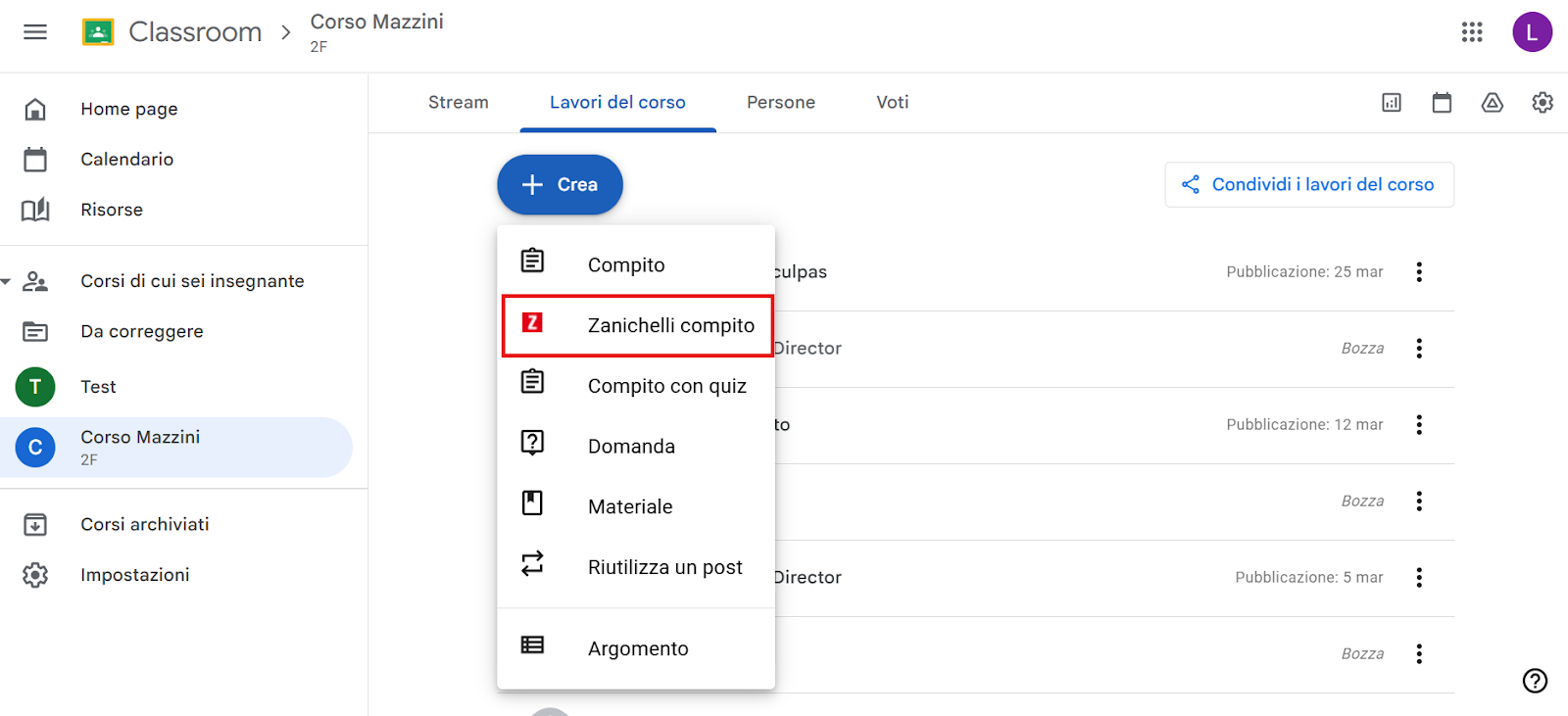
Task: Click the Pubblicazione: 25 mar text
Action: pyautogui.click(x=1304, y=272)
